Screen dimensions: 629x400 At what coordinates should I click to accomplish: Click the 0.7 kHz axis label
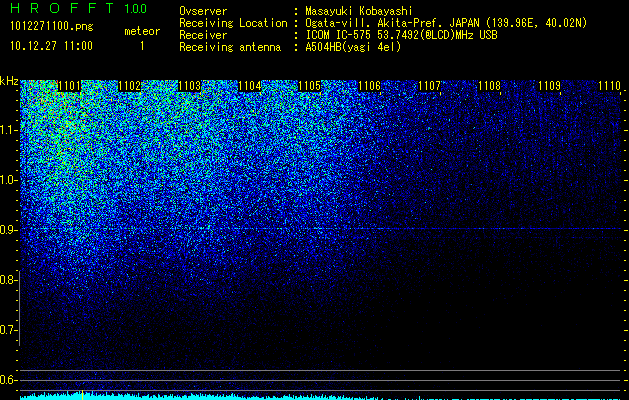tap(8, 330)
